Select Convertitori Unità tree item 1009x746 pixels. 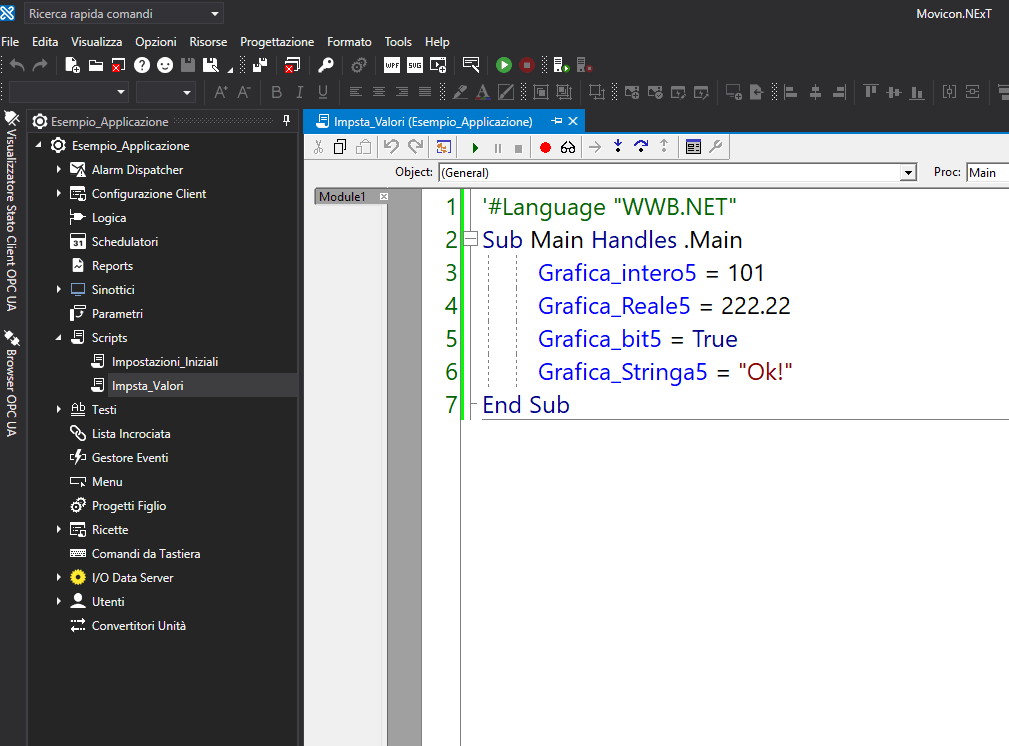point(138,626)
